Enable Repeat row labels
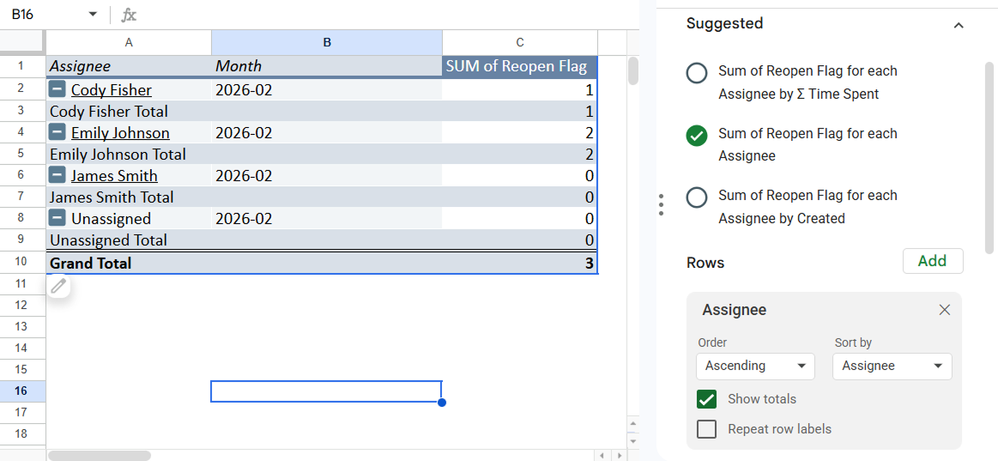998x461 pixels. click(x=707, y=429)
